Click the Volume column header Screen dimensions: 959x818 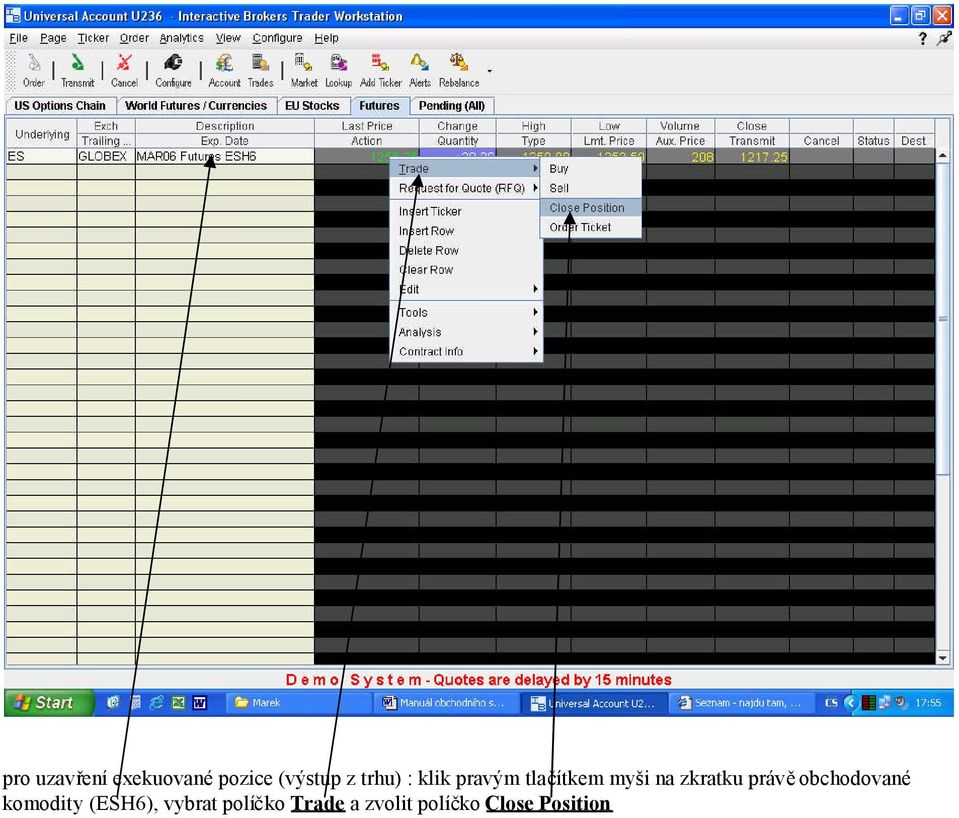point(679,126)
